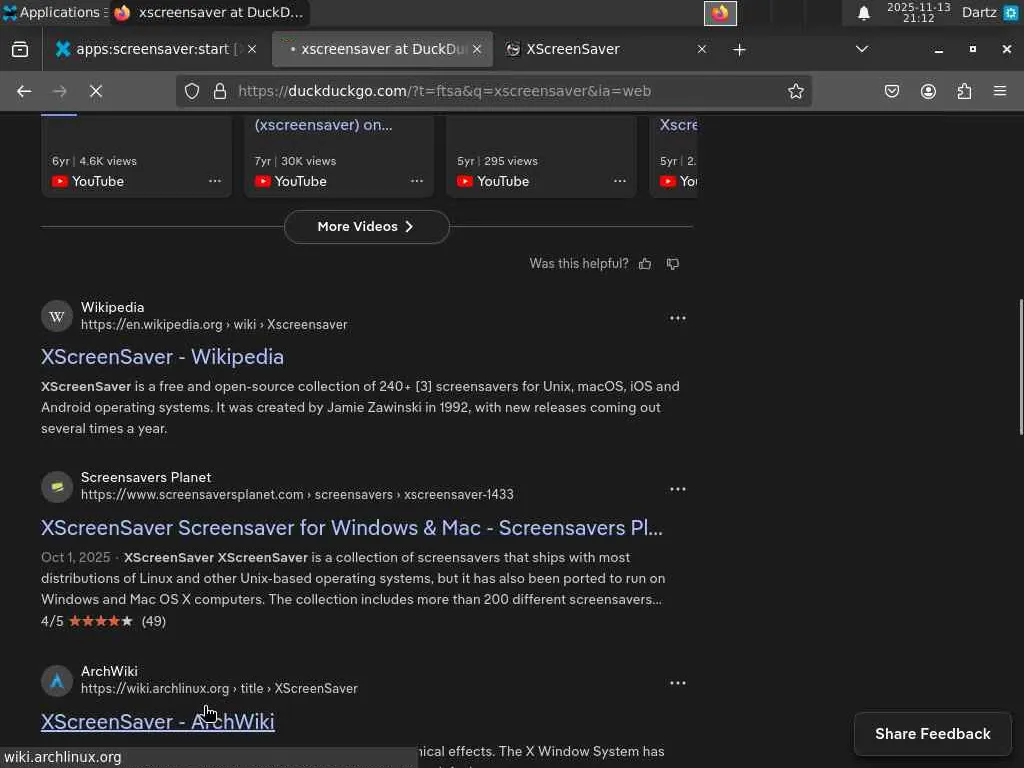Click the page vertical scrollbar thumb

pos(1020,367)
